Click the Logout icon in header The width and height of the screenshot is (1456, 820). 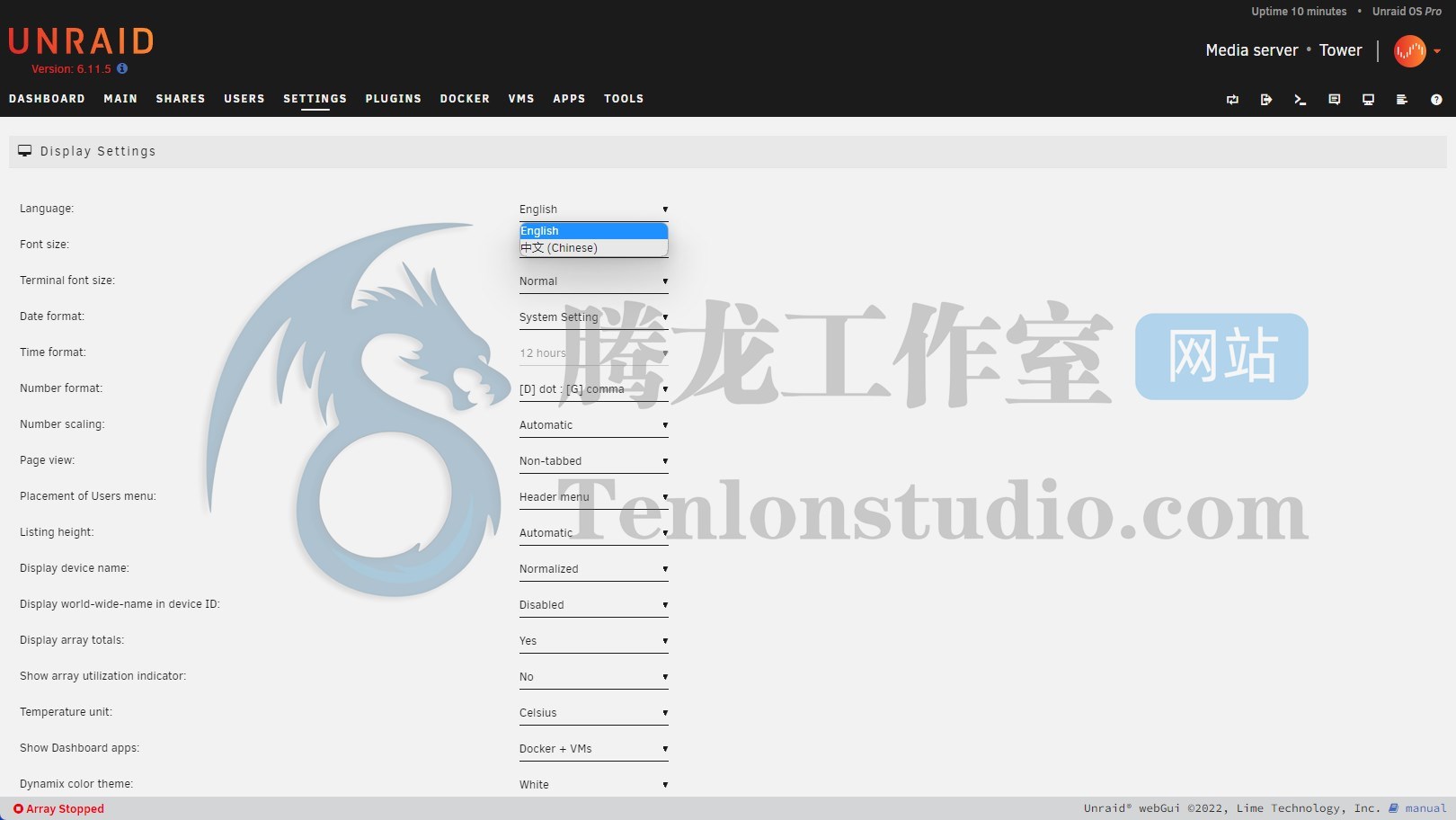pyautogui.click(x=1265, y=100)
